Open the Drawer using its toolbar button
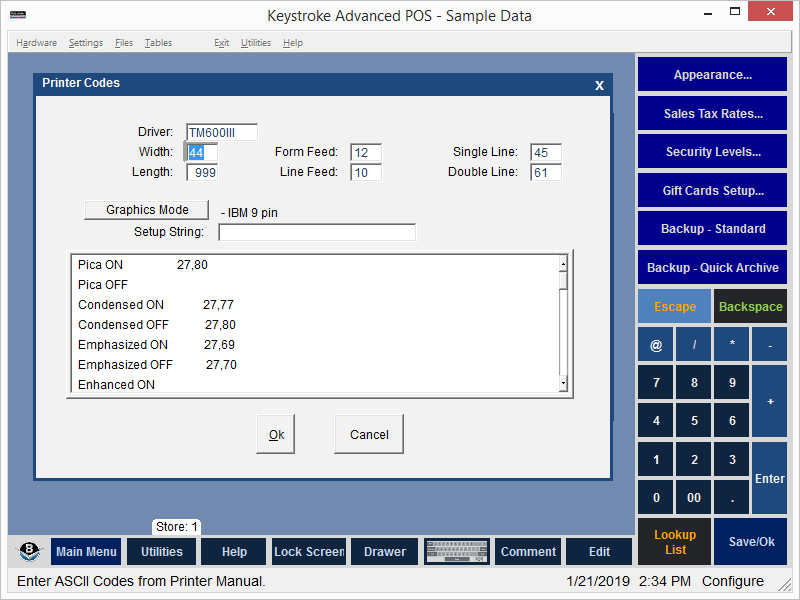The height and width of the screenshot is (600, 800). click(384, 551)
